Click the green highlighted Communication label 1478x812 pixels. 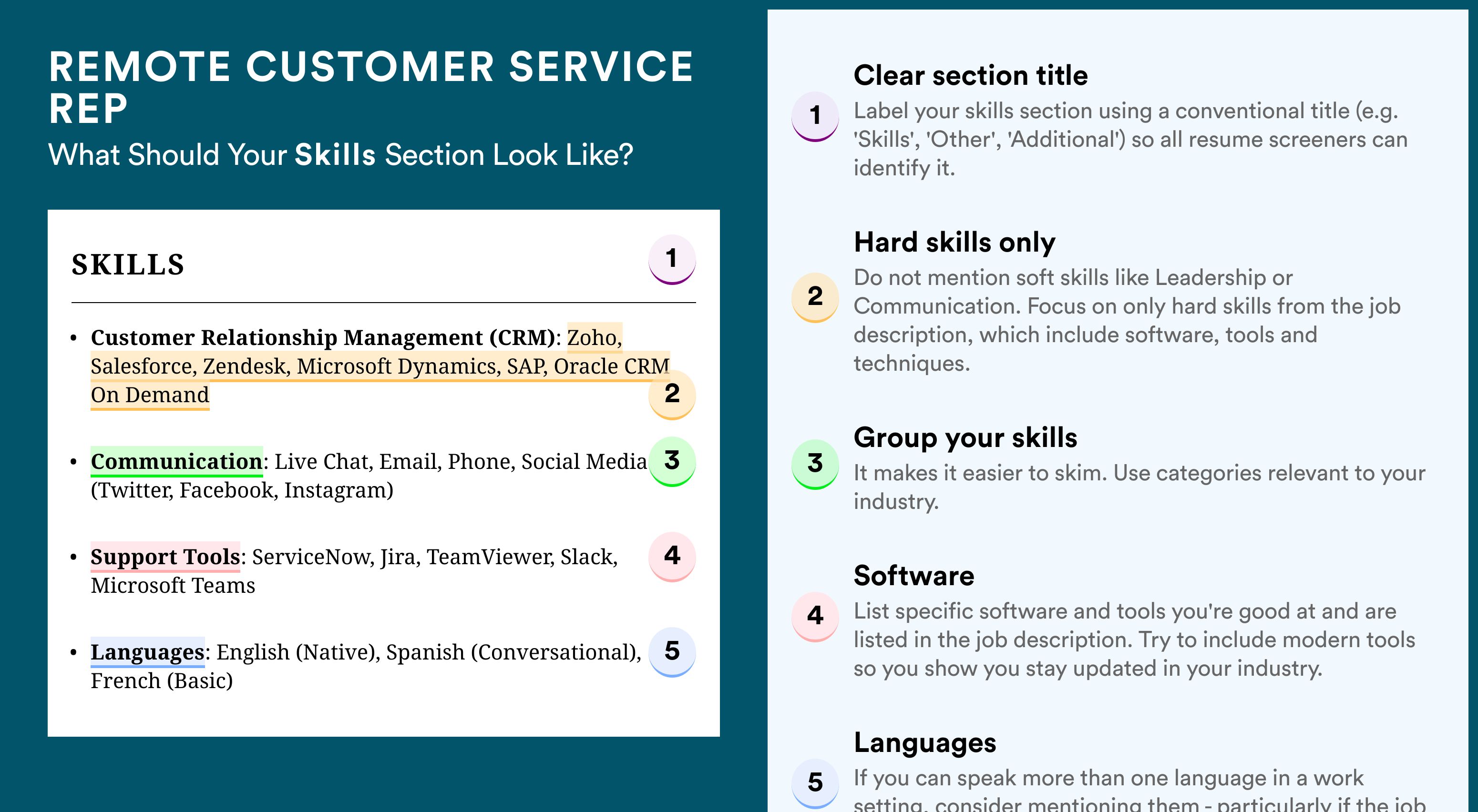click(177, 462)
